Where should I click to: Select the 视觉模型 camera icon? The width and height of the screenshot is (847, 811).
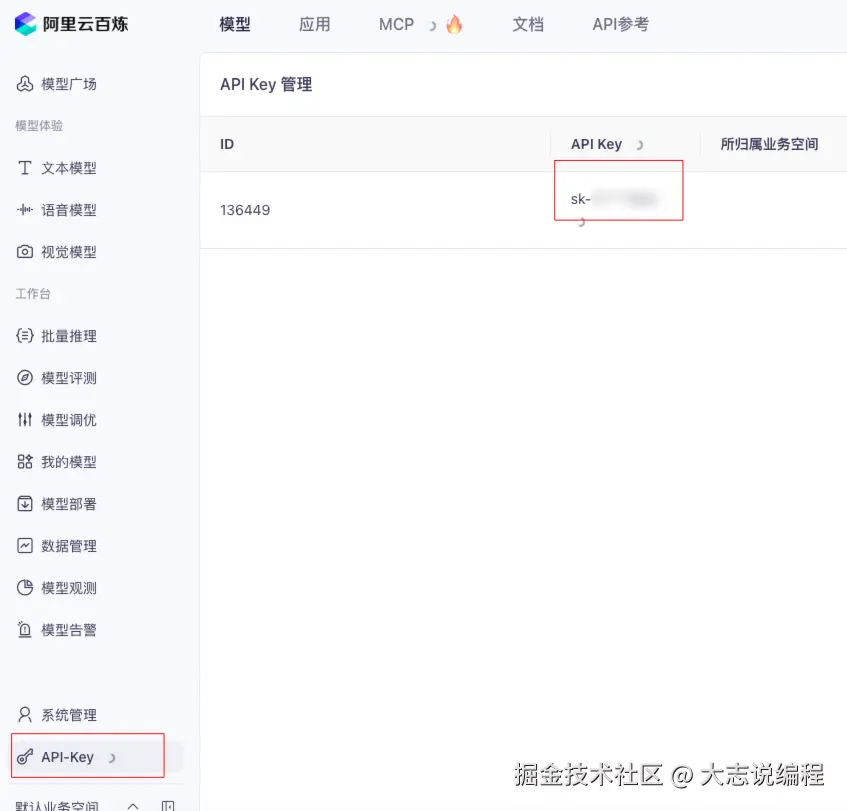(25, 252)
